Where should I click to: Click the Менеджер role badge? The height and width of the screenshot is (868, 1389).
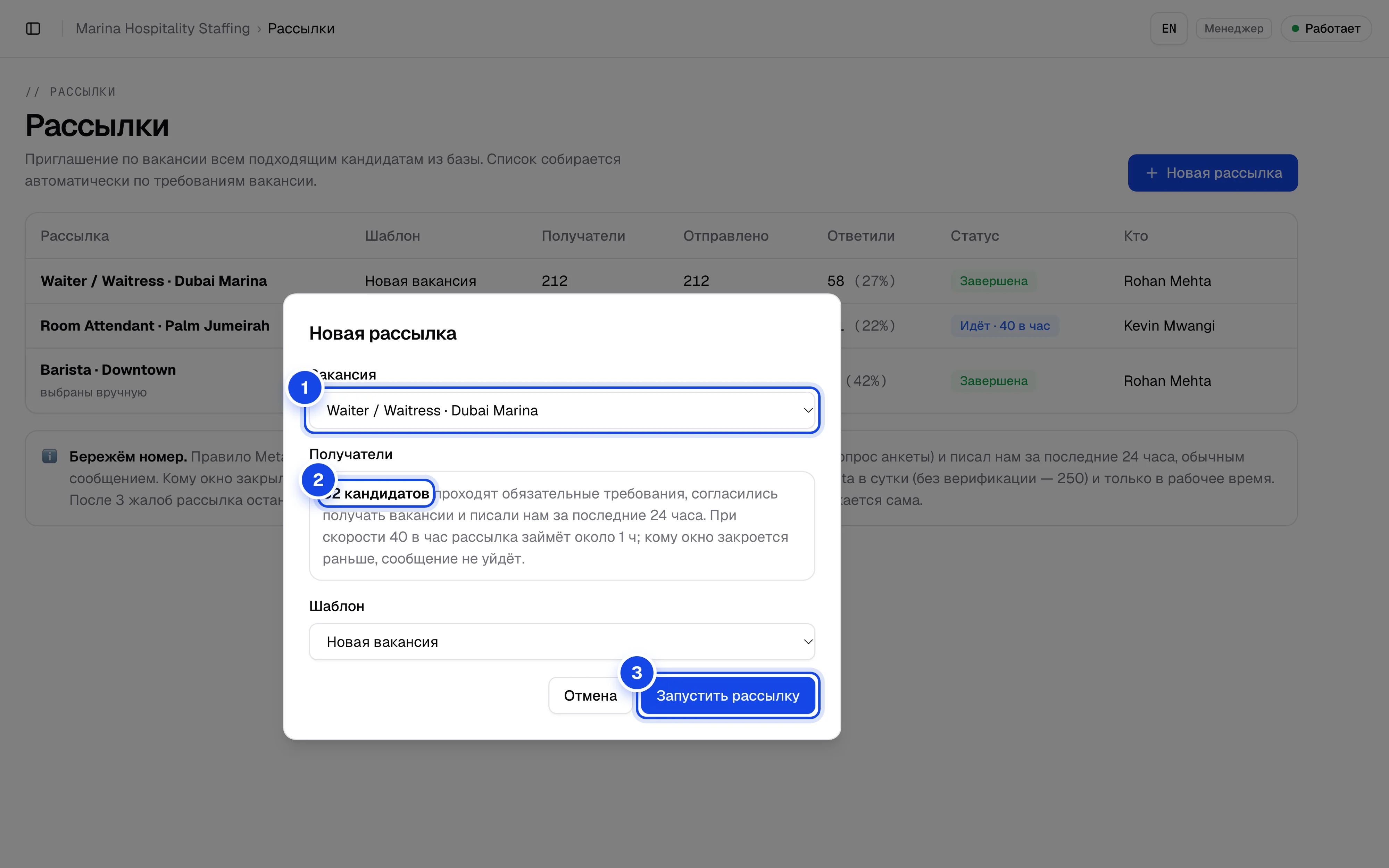(x=1233, y=29)
